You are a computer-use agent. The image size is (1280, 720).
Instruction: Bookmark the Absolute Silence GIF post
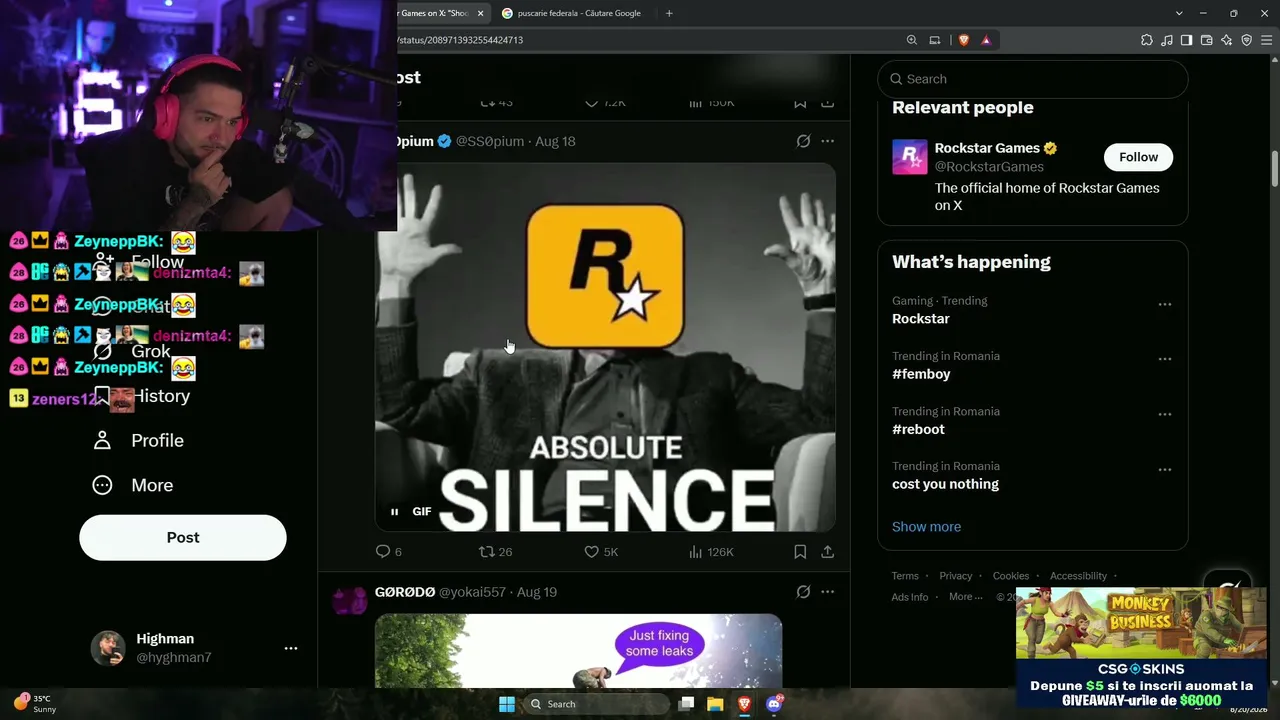point(800,552)
